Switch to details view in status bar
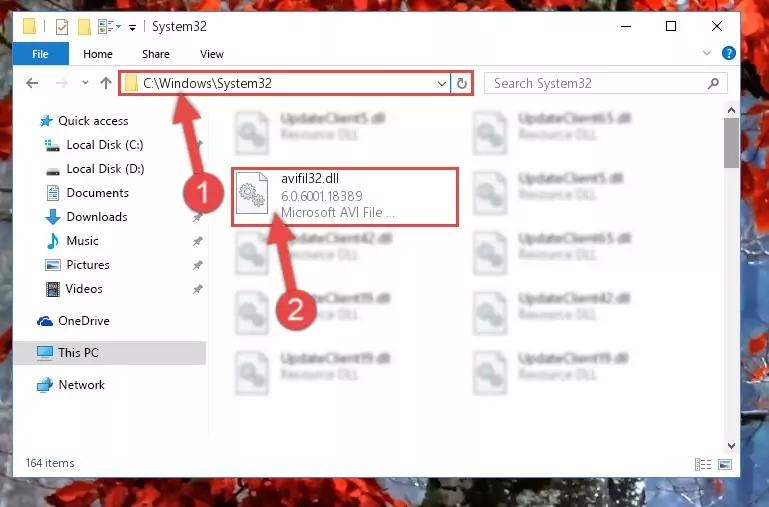Screen dimensions: 769x507 (703, 464)
